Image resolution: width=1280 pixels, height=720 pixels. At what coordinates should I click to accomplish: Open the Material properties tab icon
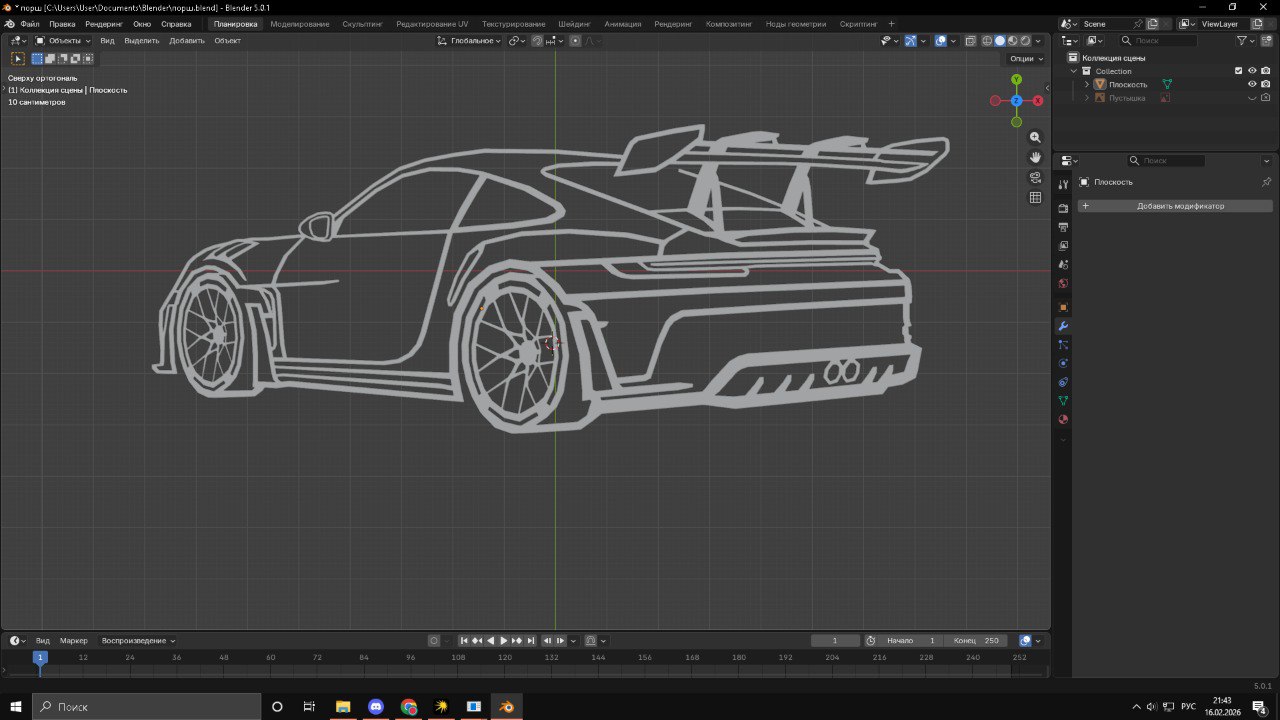[x=1063, y=420]
